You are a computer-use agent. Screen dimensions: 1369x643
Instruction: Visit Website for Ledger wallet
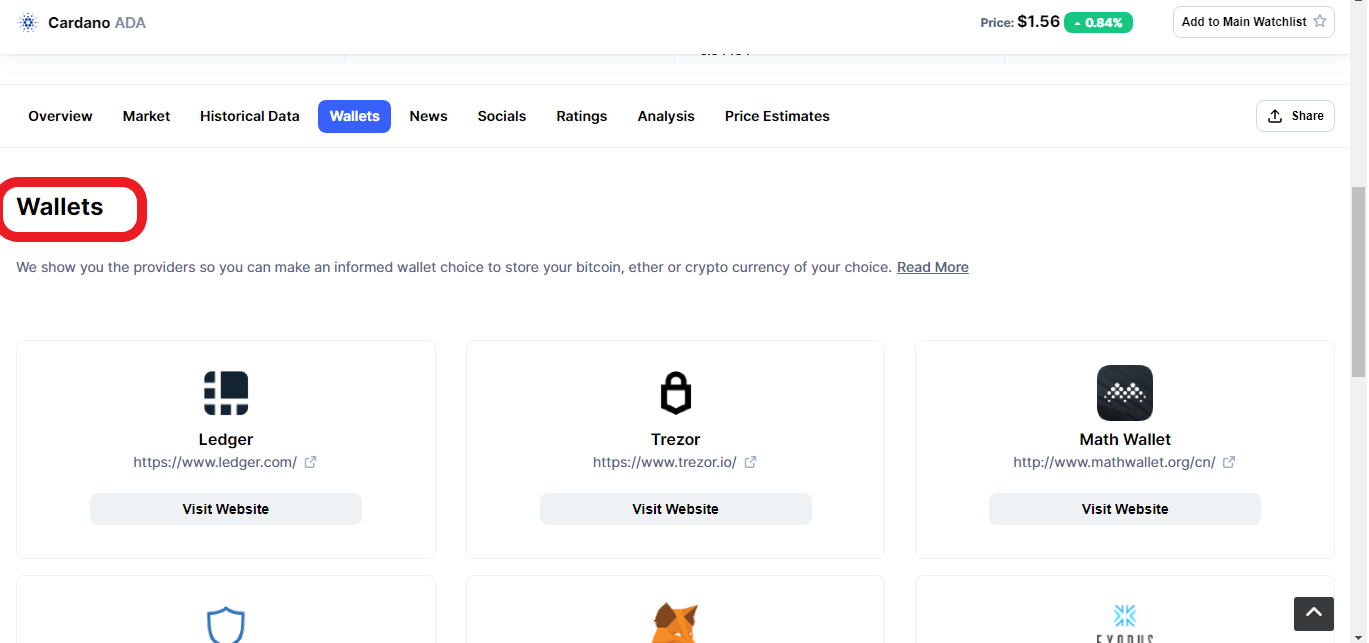tap(226, 509)
